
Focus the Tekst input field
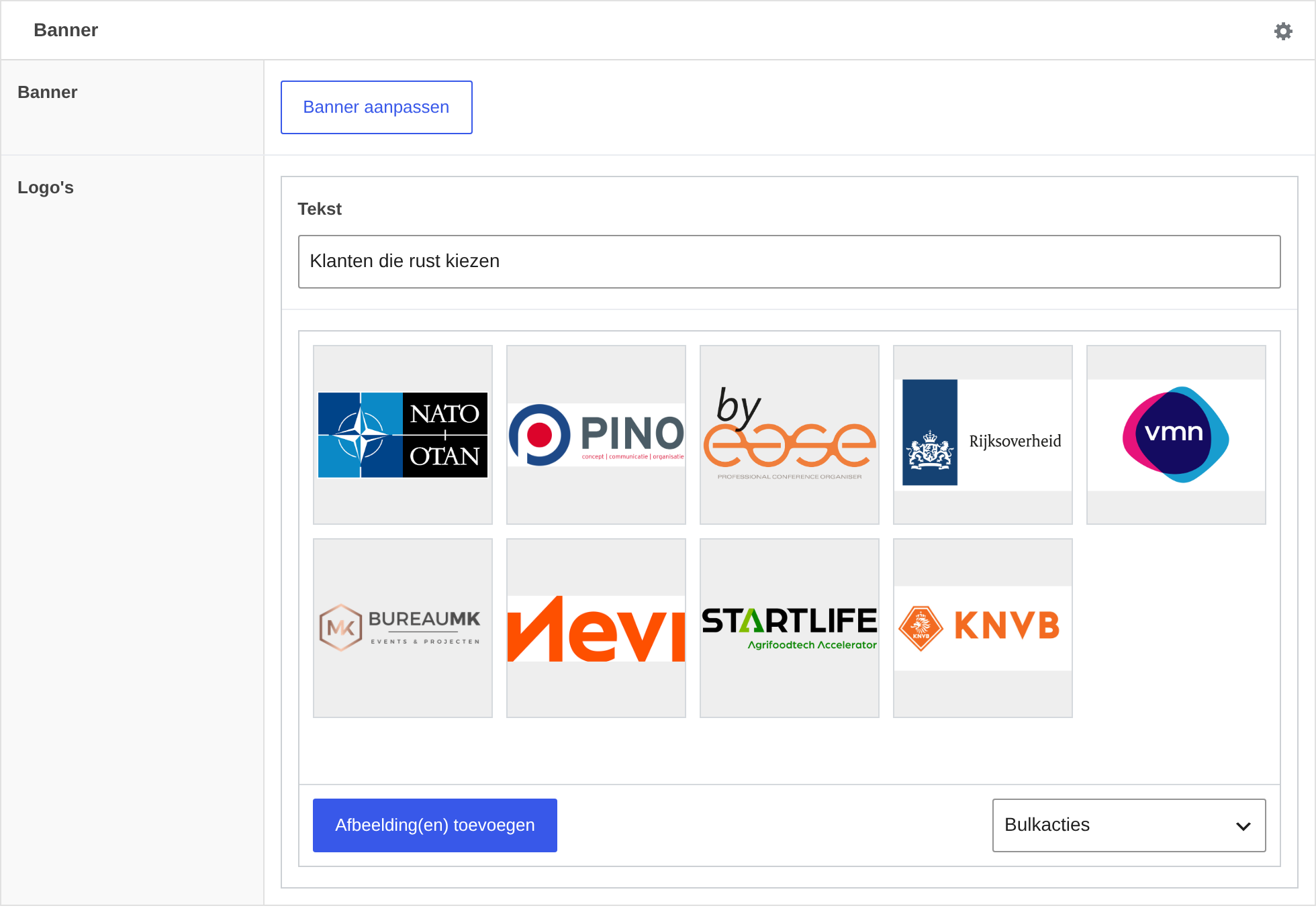(x=789, y=262)
